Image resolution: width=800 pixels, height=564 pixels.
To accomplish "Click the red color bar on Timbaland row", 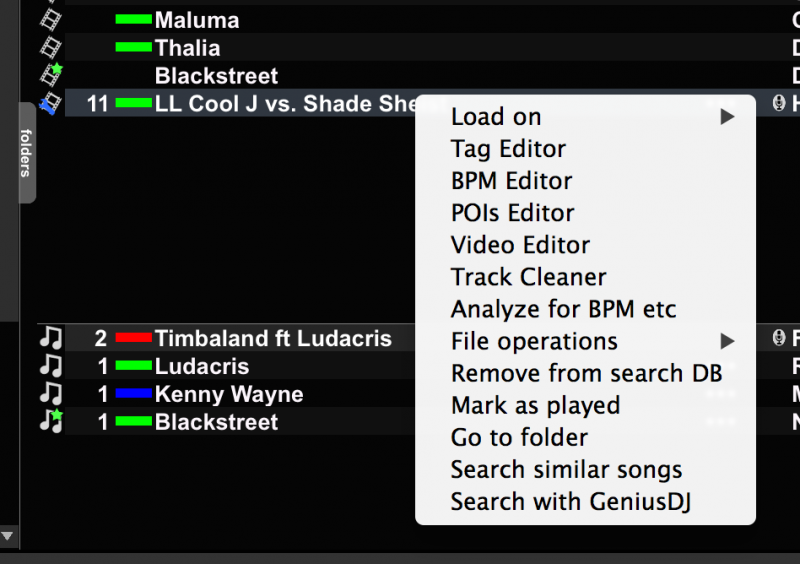I will click(134, 337).
